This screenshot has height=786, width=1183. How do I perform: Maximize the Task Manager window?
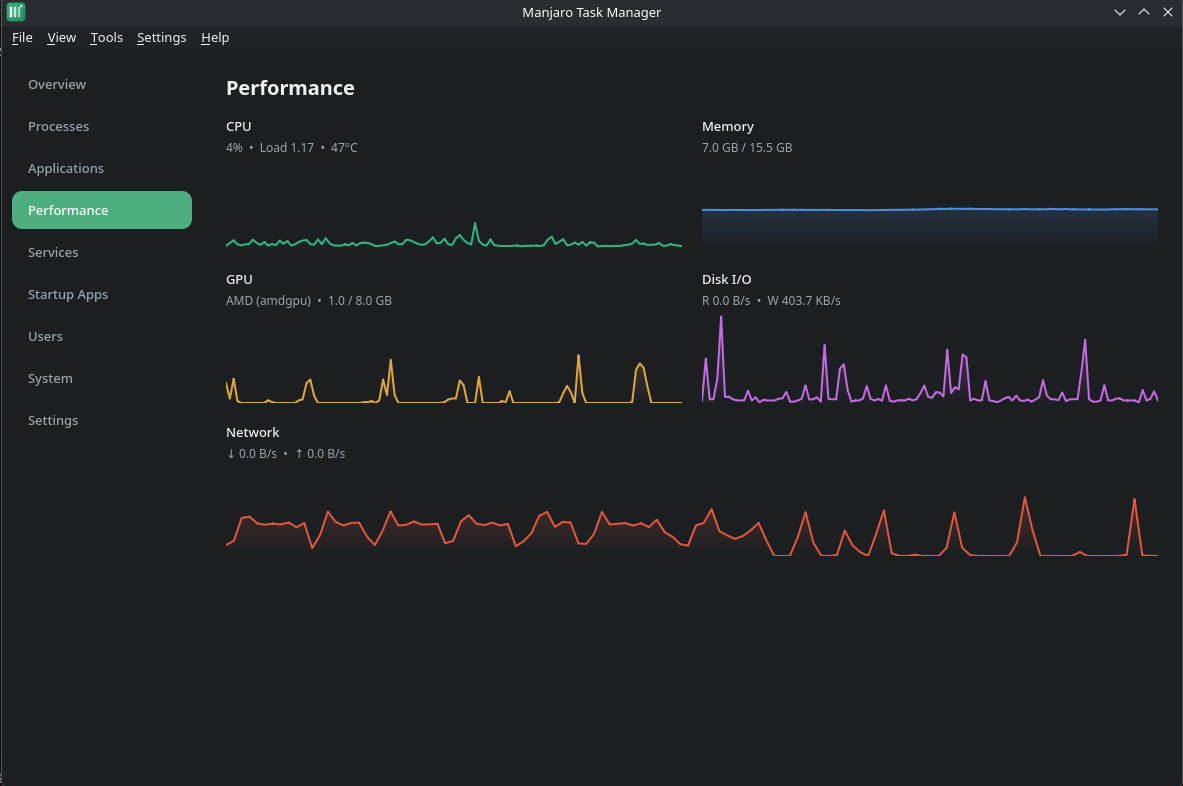tap(1145, 12)
